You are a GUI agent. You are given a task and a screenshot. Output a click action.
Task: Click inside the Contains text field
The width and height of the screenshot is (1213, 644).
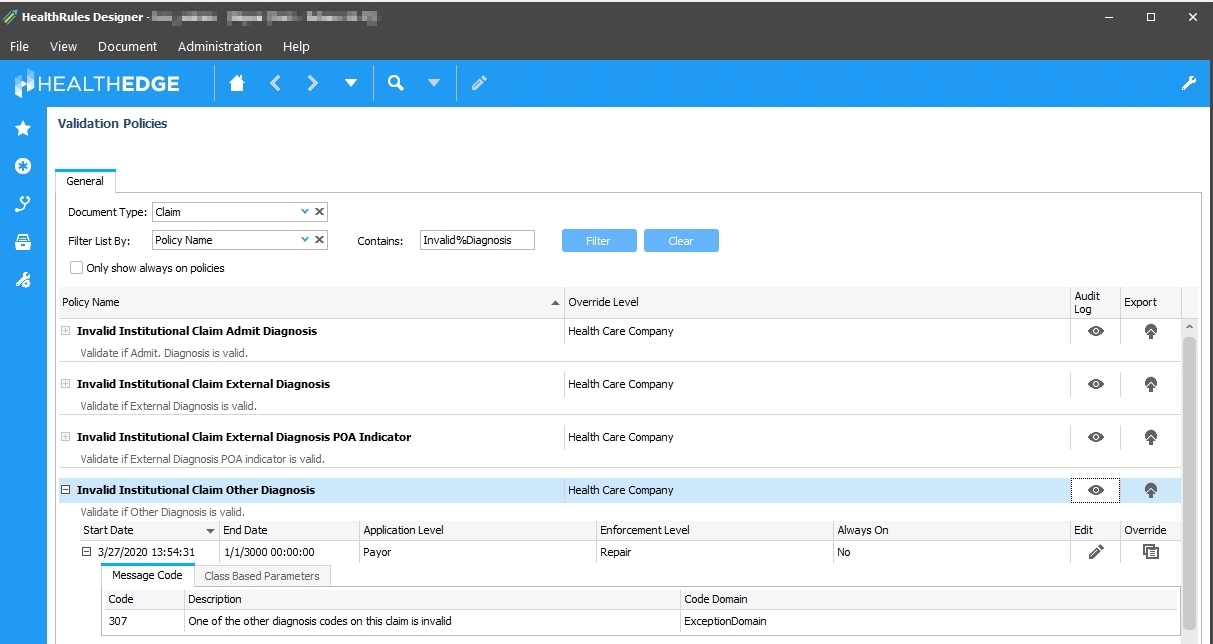[x=477, y=240]
